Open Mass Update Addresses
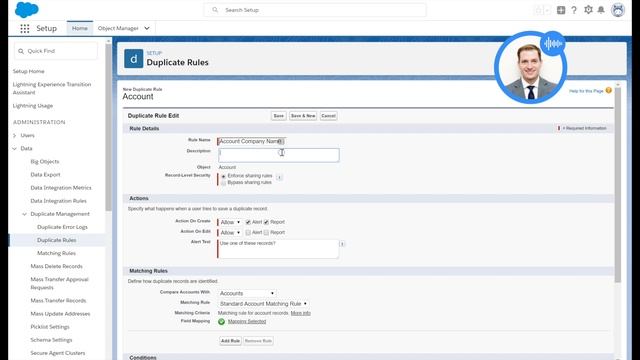The image size is (640, 360). pos(60,314)
